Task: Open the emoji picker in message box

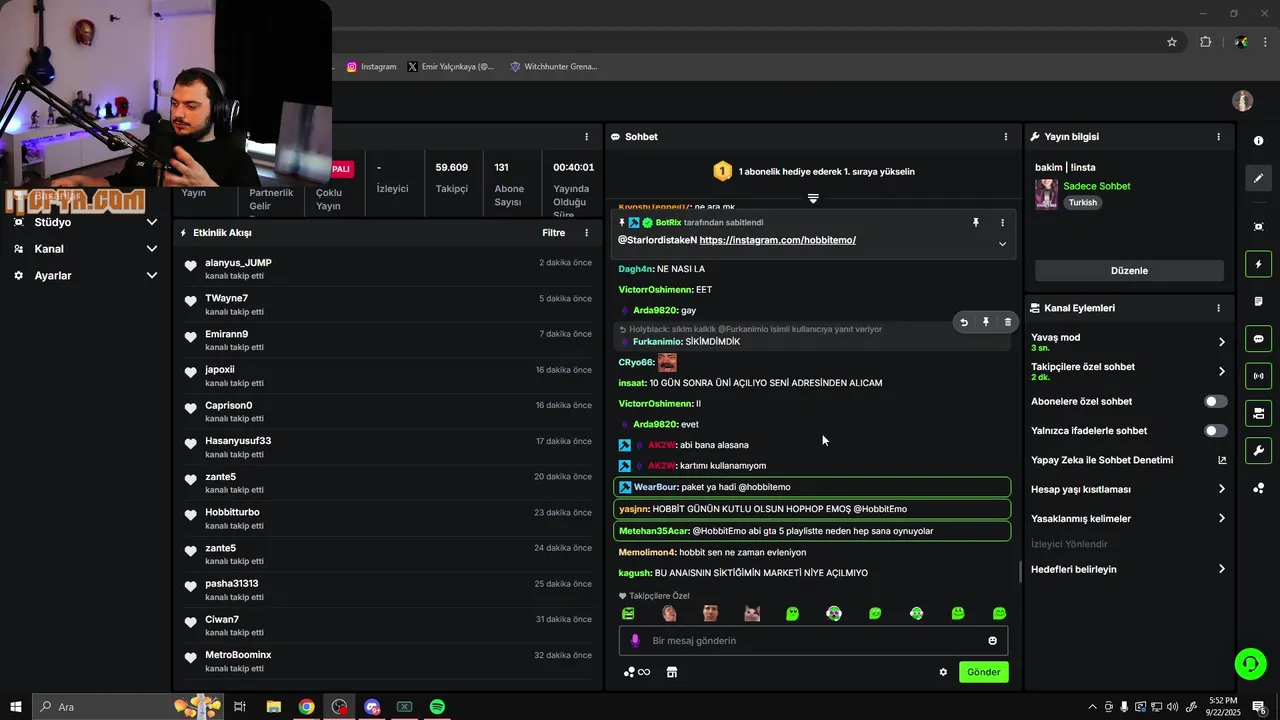Action: [992, 641]
